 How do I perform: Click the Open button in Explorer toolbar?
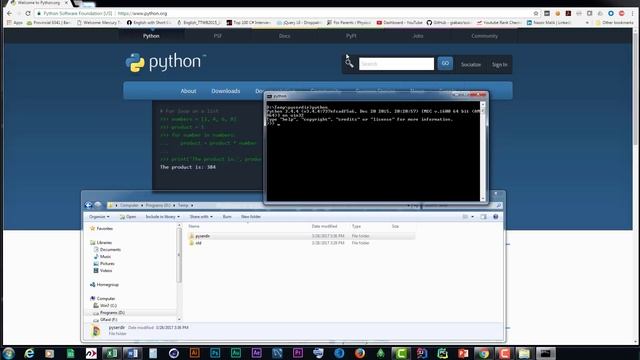pos(128,217)
